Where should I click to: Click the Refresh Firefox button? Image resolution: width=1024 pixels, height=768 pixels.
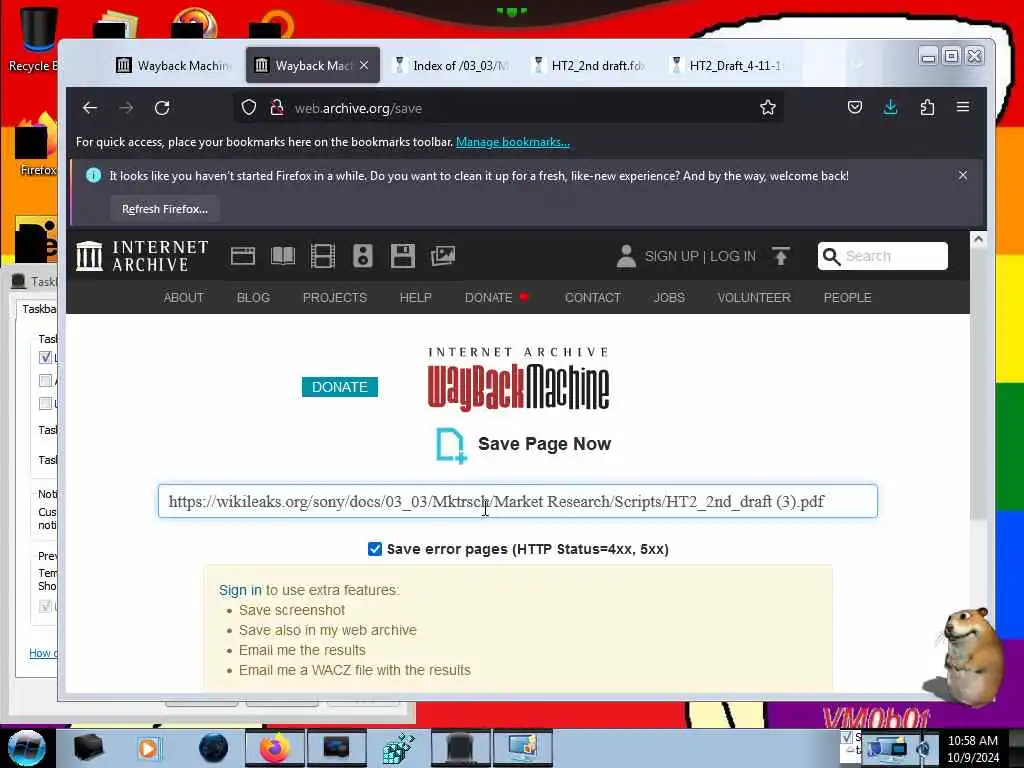click(165, 209)
